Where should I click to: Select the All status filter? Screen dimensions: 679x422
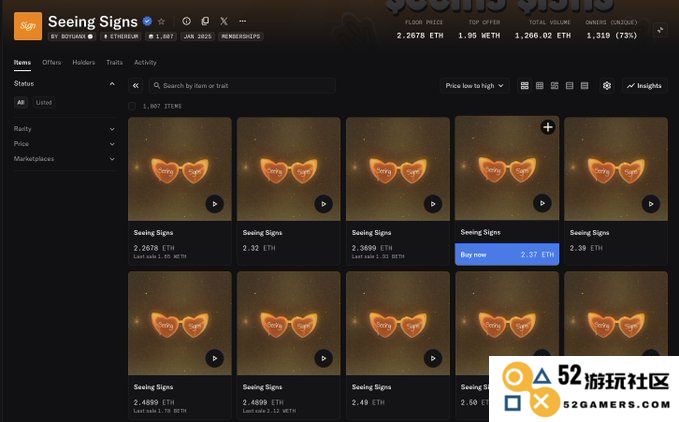[x=20, y=103]
